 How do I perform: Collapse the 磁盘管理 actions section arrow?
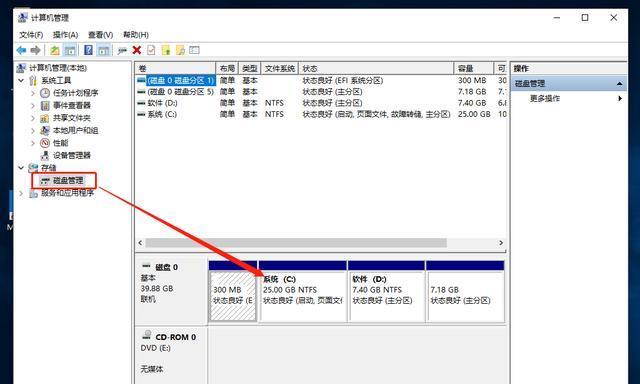pos(620,84)
